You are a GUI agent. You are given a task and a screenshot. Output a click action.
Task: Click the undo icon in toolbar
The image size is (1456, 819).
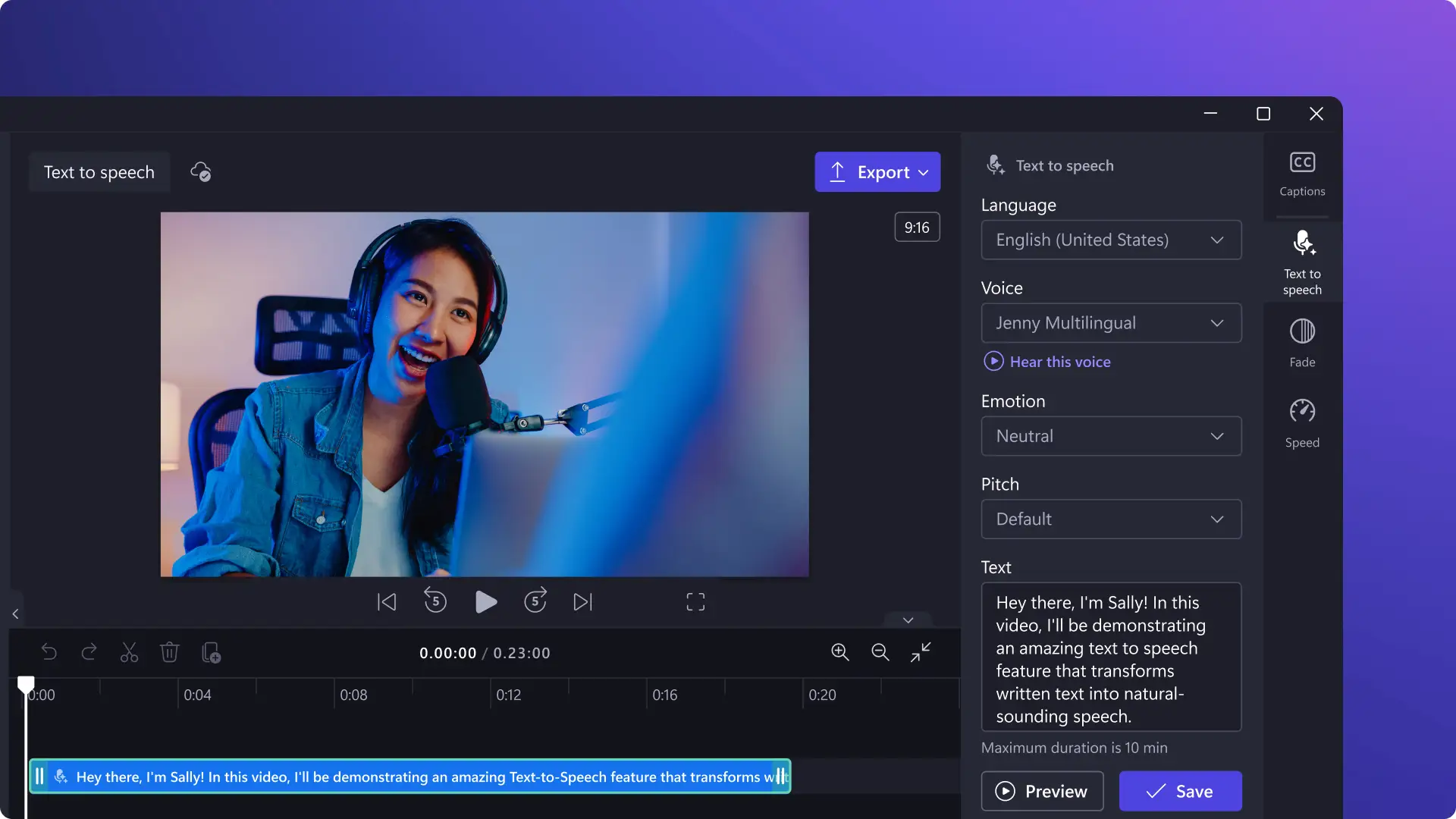pos(48,653)
